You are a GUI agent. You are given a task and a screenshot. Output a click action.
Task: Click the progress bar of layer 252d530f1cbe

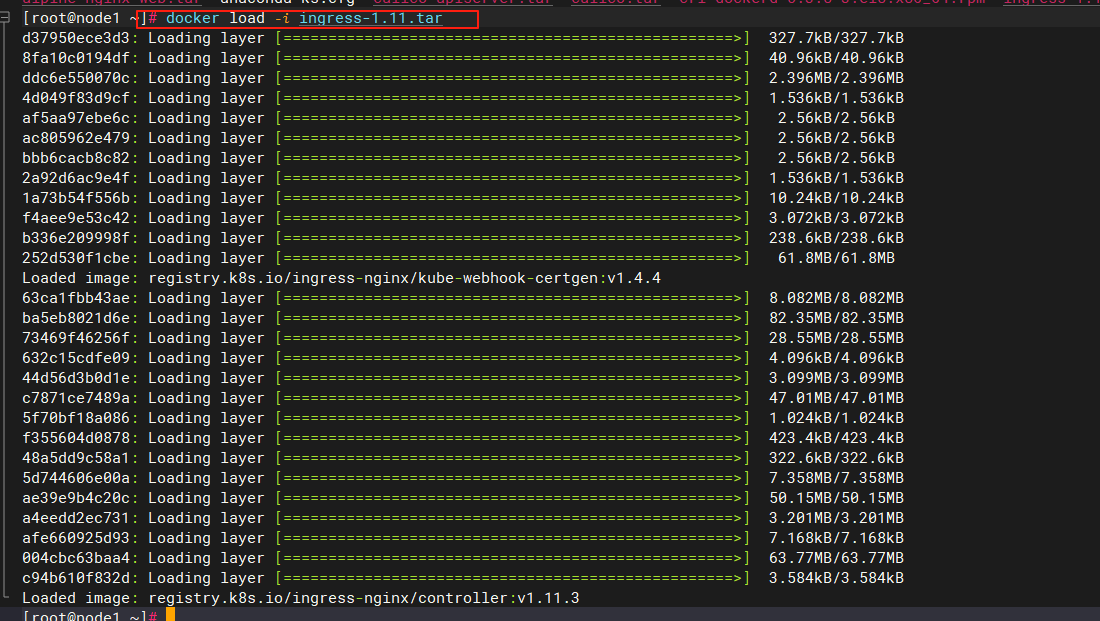pyautogui.click(x=513, y=258)
